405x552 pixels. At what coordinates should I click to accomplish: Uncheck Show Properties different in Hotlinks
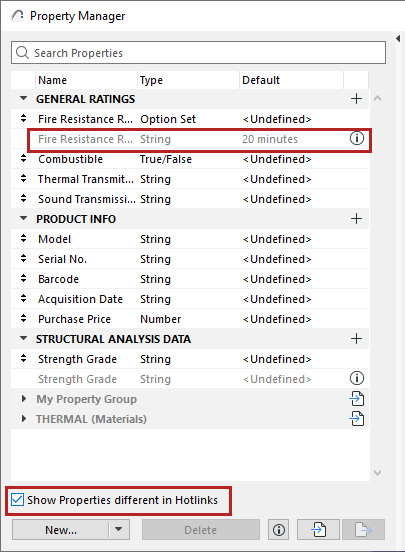point(17,500)
